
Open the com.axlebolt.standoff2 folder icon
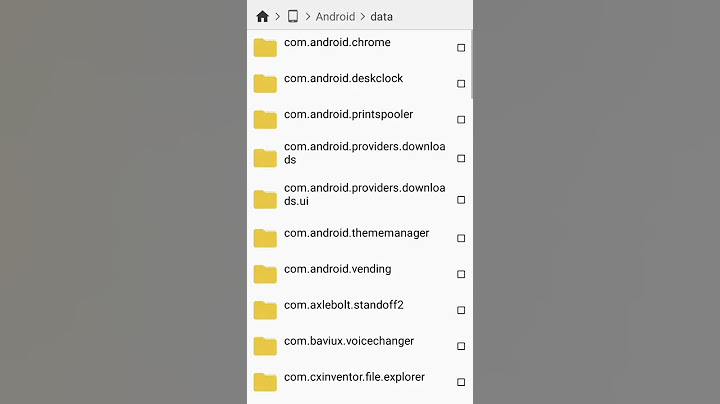pyautogui.click(x=265, y=310)
